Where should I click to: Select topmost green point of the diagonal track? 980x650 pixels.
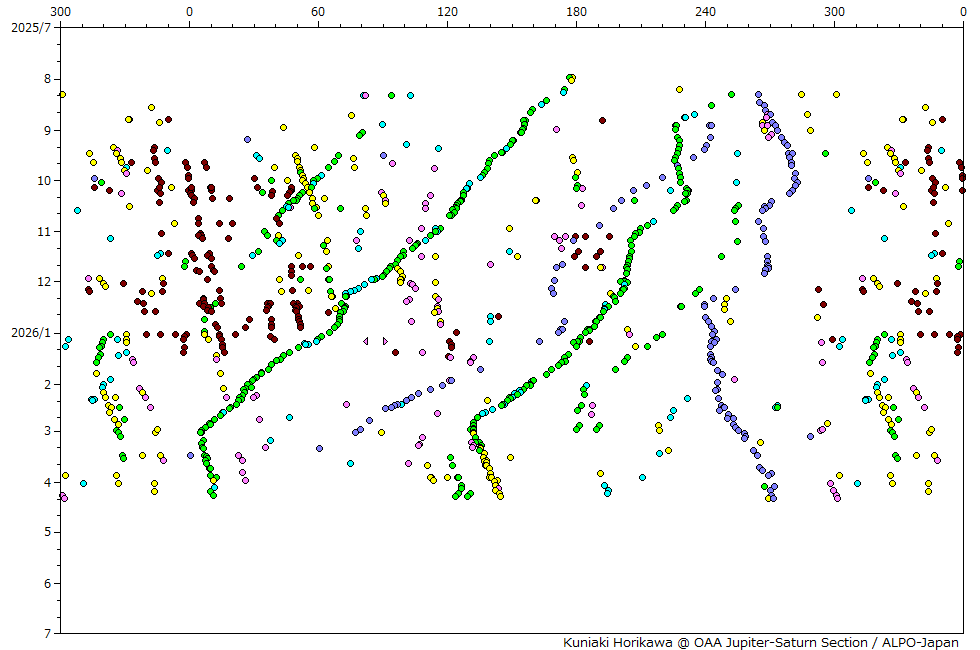point(571,78)
